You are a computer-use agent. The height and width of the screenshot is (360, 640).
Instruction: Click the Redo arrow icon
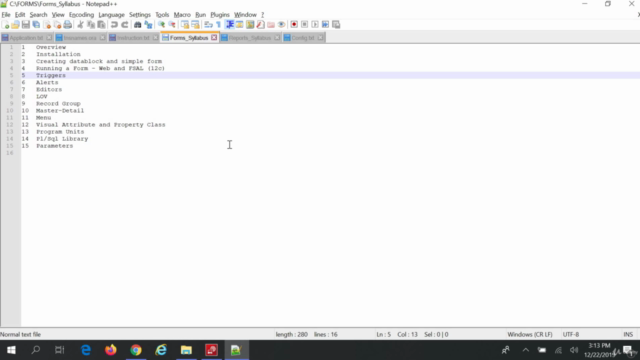coord(124,24)
